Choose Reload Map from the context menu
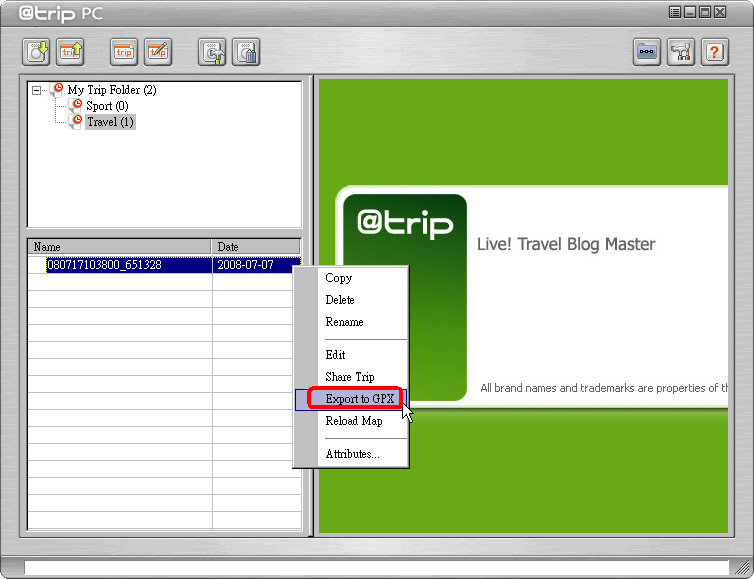754x579 pixels. coord(351,421)
